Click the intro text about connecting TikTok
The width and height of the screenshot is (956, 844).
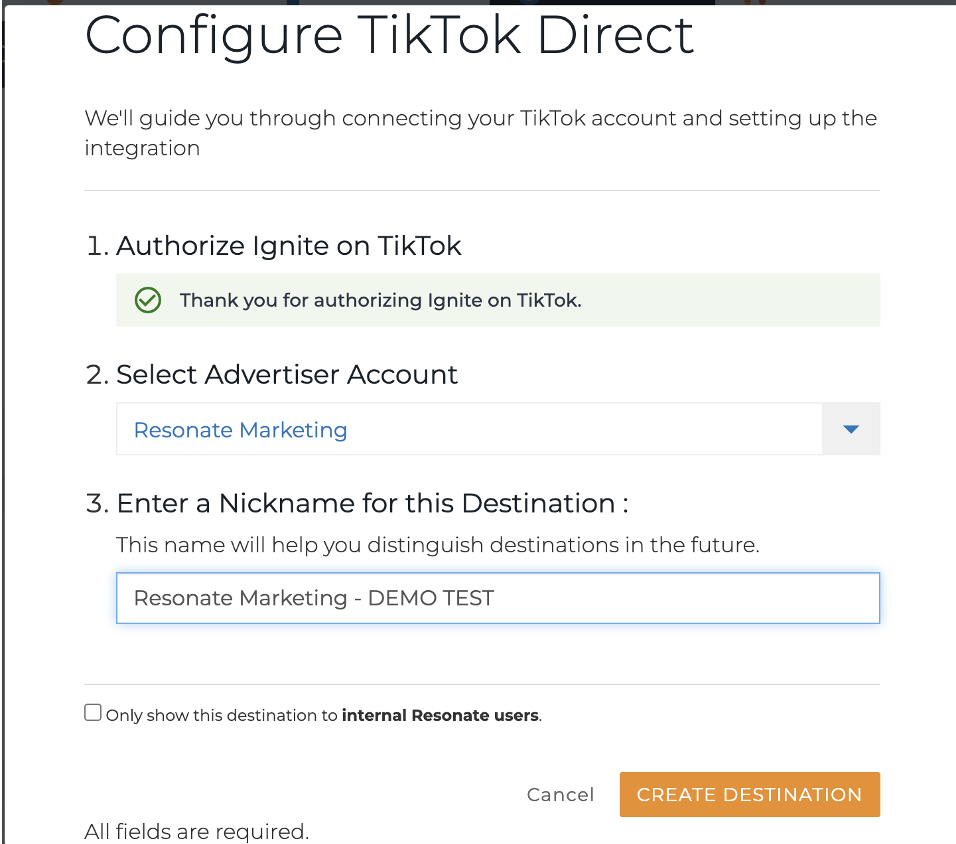(x=480, y=132)
